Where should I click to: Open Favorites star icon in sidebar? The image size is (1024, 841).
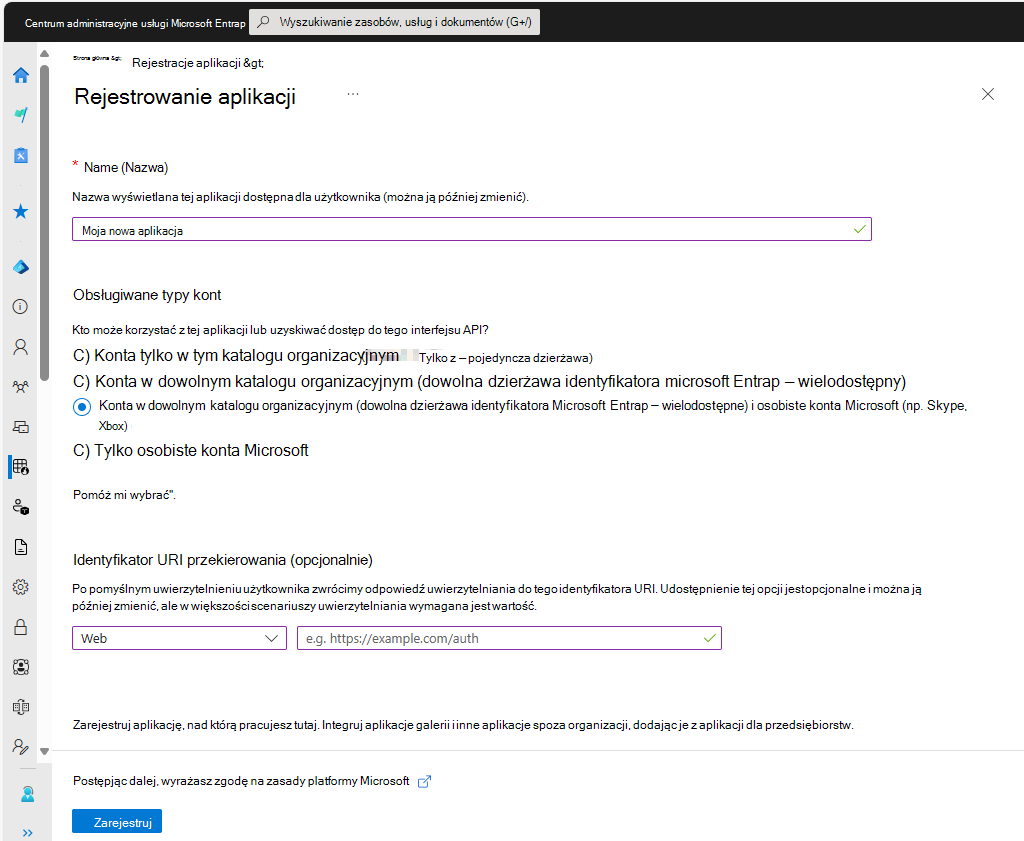tap(21, 212)
